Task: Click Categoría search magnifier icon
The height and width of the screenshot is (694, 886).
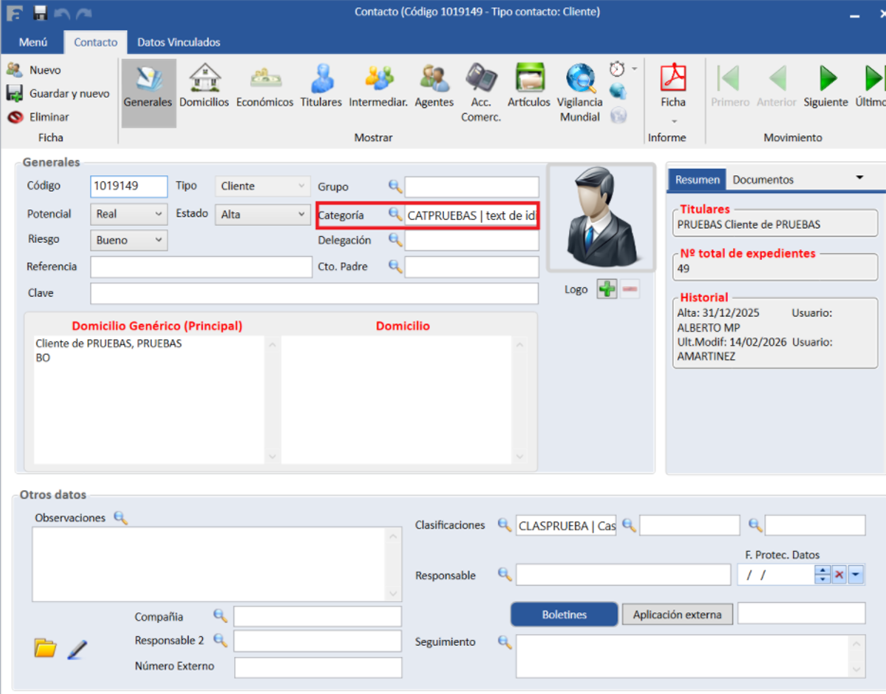Action: point(395,214)
